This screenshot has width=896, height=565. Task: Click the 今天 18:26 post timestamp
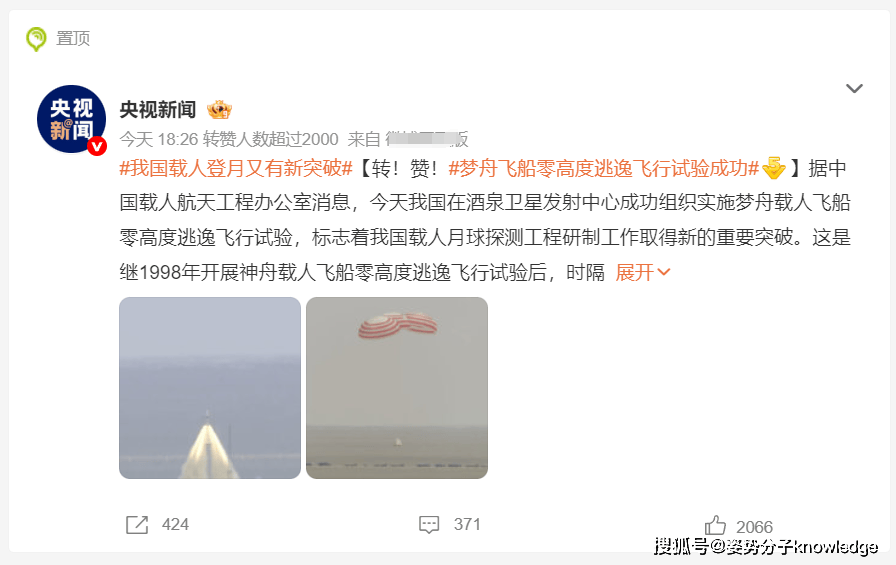[x=159, y=139]
